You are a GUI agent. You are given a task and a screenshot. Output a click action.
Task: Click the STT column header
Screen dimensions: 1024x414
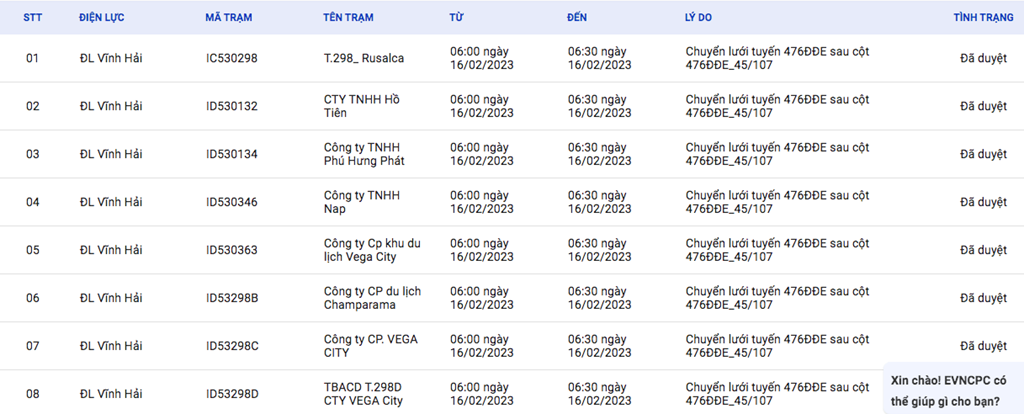(33, 18)
